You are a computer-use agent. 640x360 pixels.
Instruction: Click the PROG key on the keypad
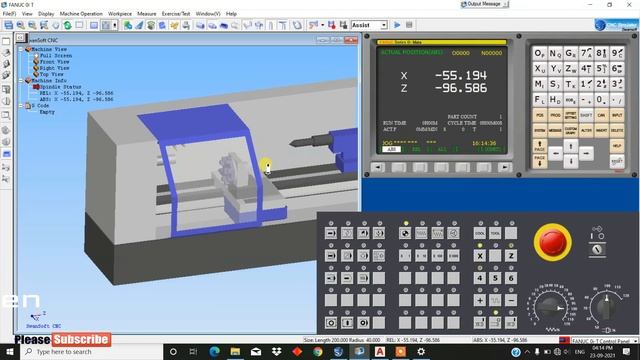(555, 116)
